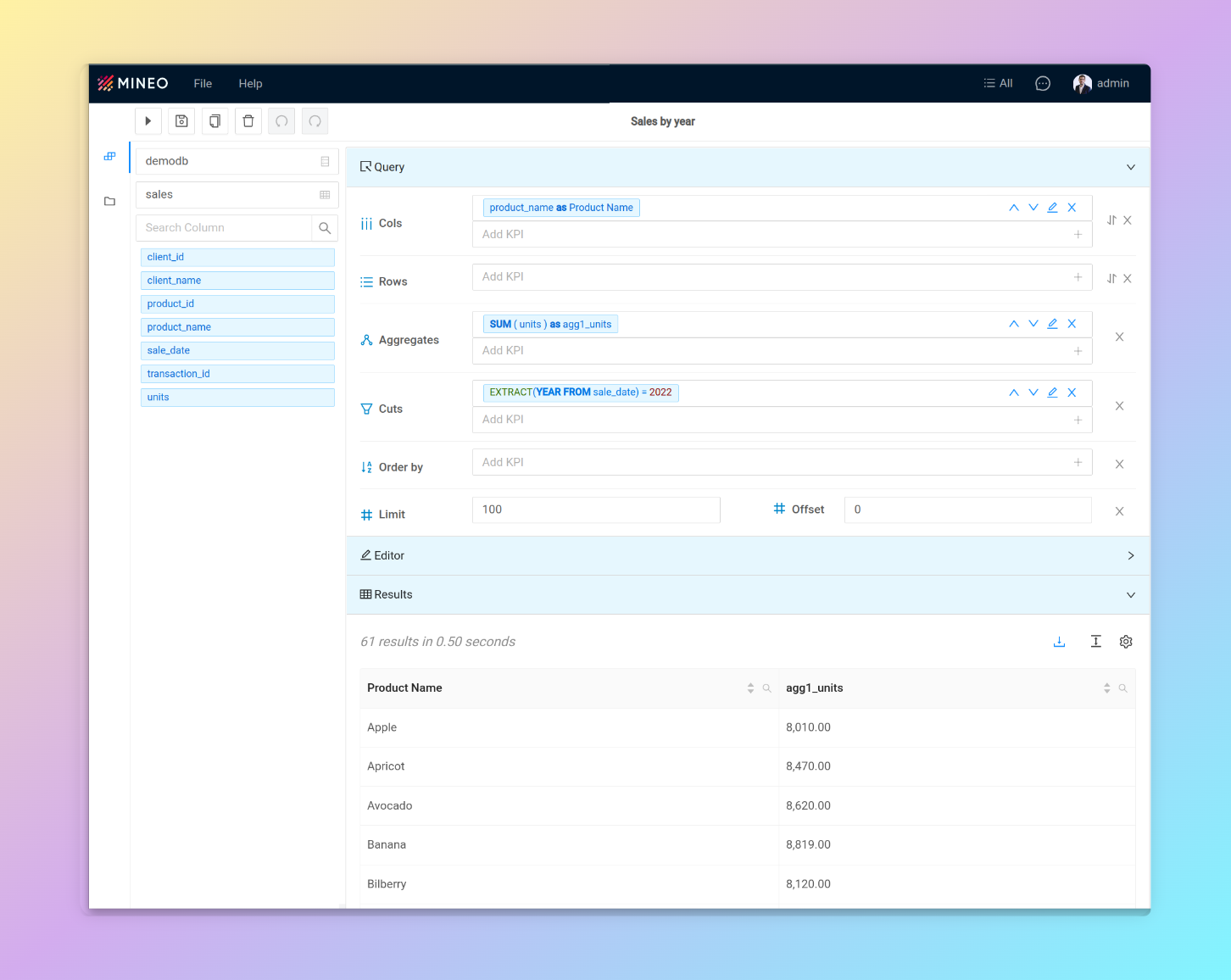Toggle sort direction for the Rows section

coord(1111,278)
